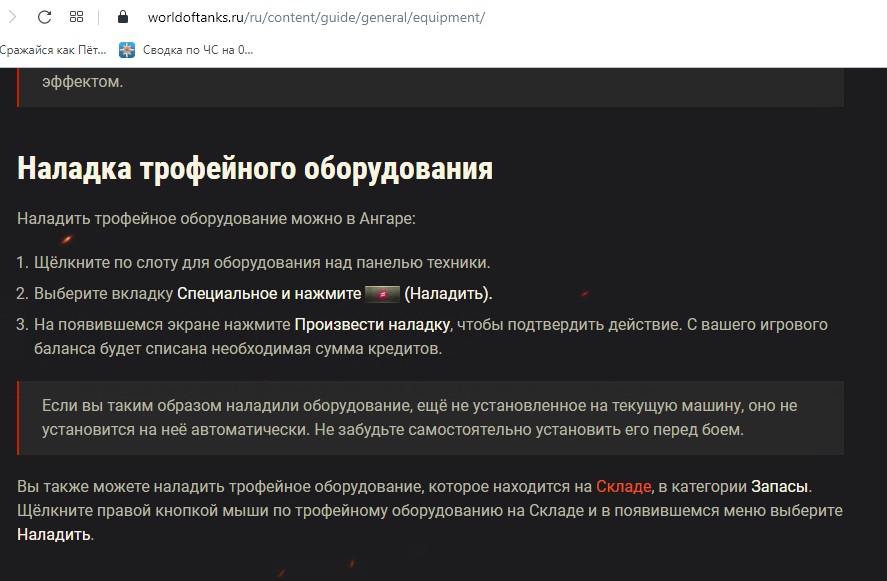Image resolution: width=887 pixels, height=581 pixels.
Task: Click the 'Сводка по ЧС' bookmark favicon
Action: 127,50
